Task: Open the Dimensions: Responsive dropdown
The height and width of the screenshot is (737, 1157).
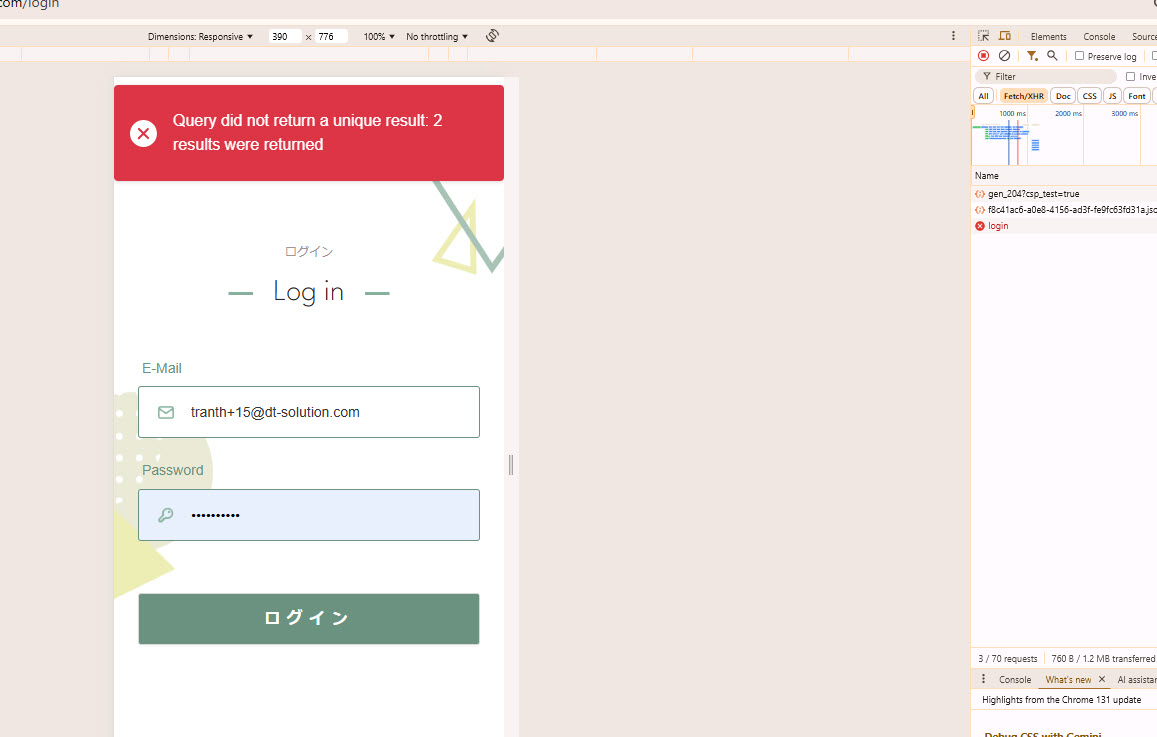Action: (x=200, y=37)
